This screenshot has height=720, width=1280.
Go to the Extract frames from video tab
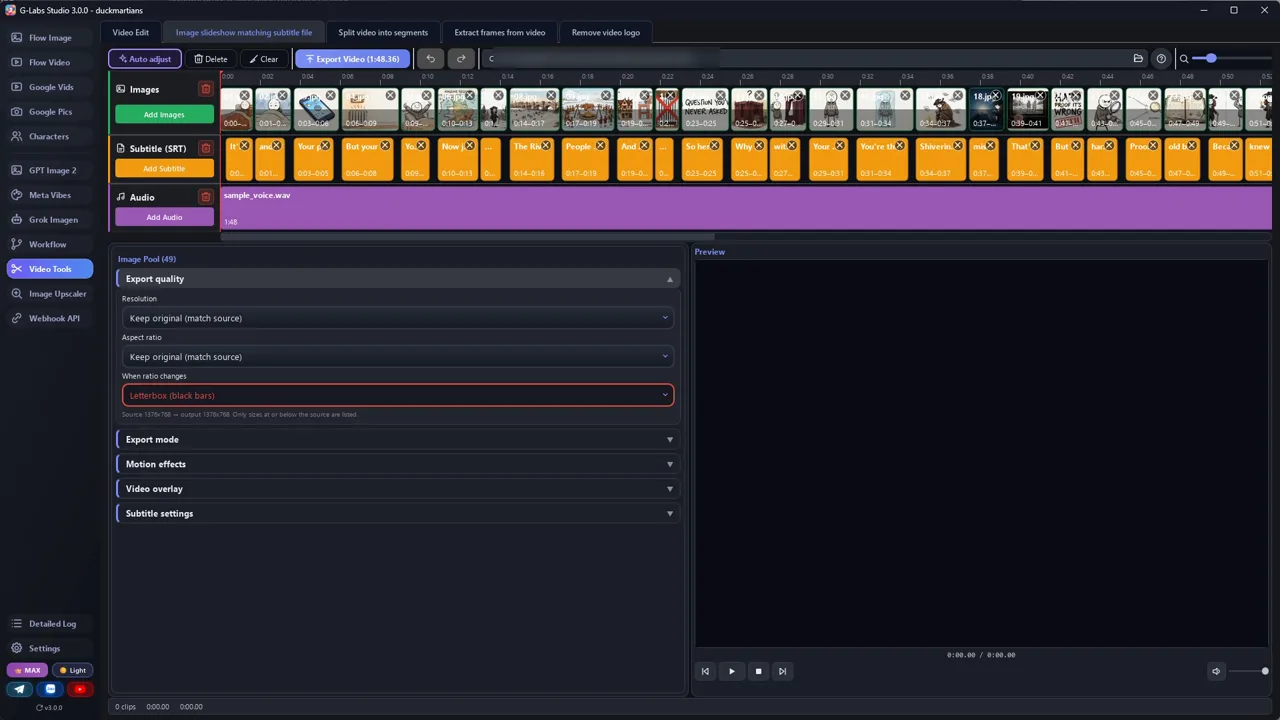(x=500, y=32)
